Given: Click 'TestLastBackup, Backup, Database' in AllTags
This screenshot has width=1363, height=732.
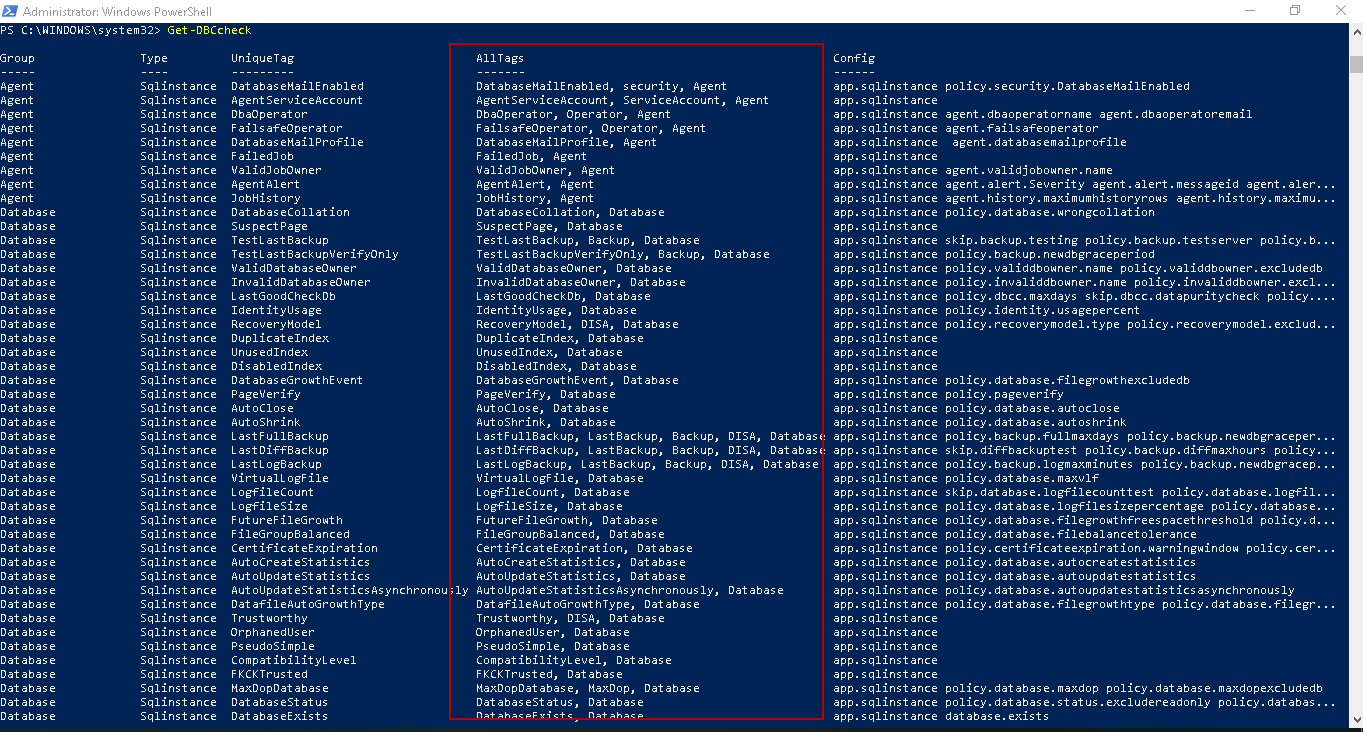Looking at the screenshot, I should tap(588, 240).
